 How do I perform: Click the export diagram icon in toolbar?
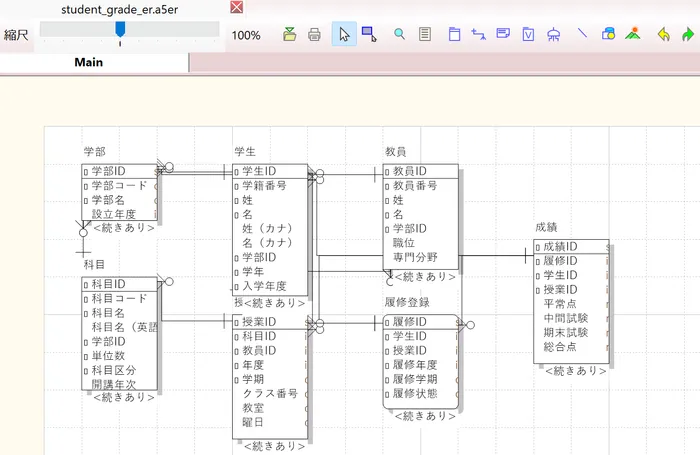pyautogui.click(x=290, y=34)
